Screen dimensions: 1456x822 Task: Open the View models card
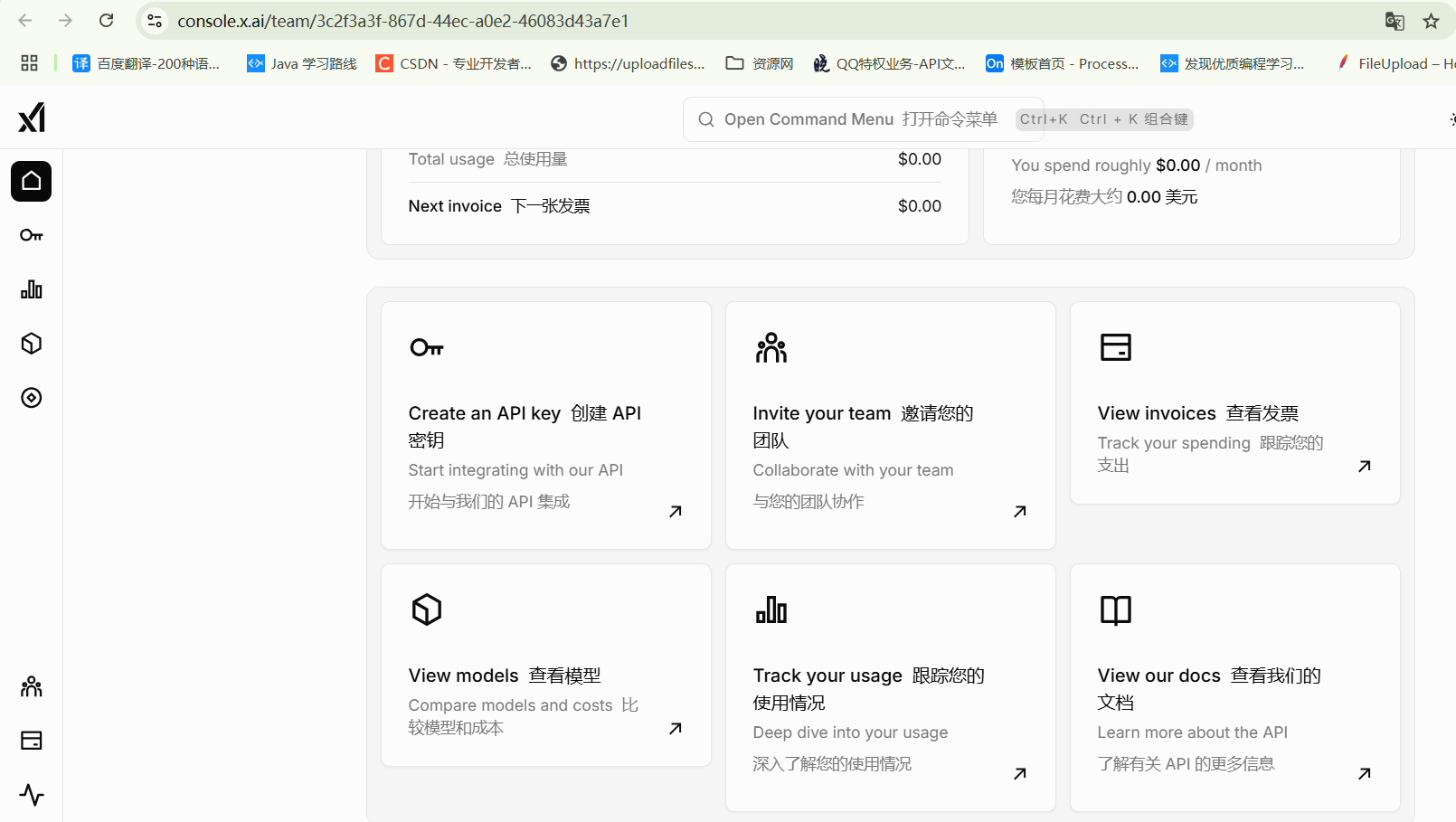pos(545,666)
